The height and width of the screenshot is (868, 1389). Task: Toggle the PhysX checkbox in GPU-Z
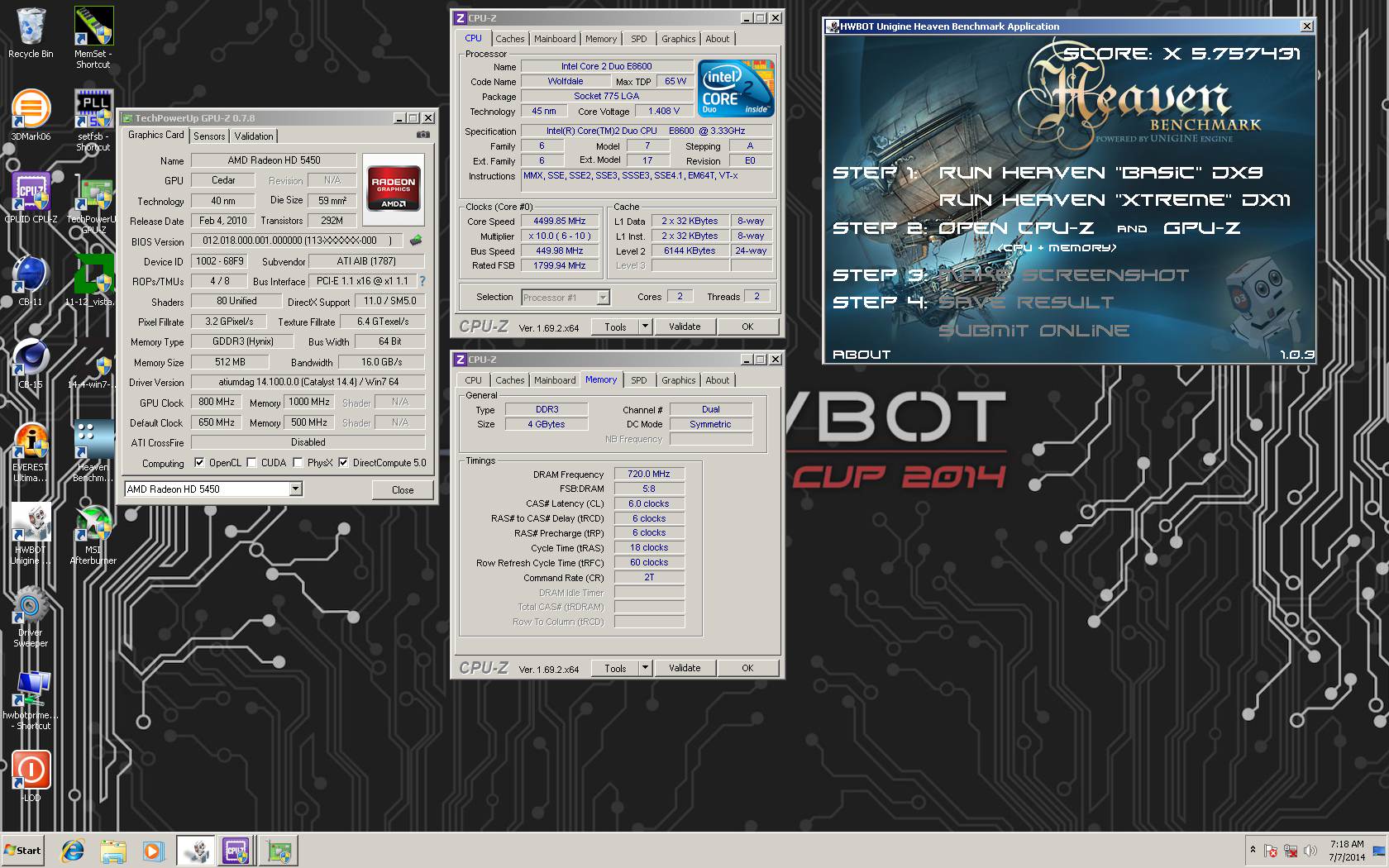[298, 463]
